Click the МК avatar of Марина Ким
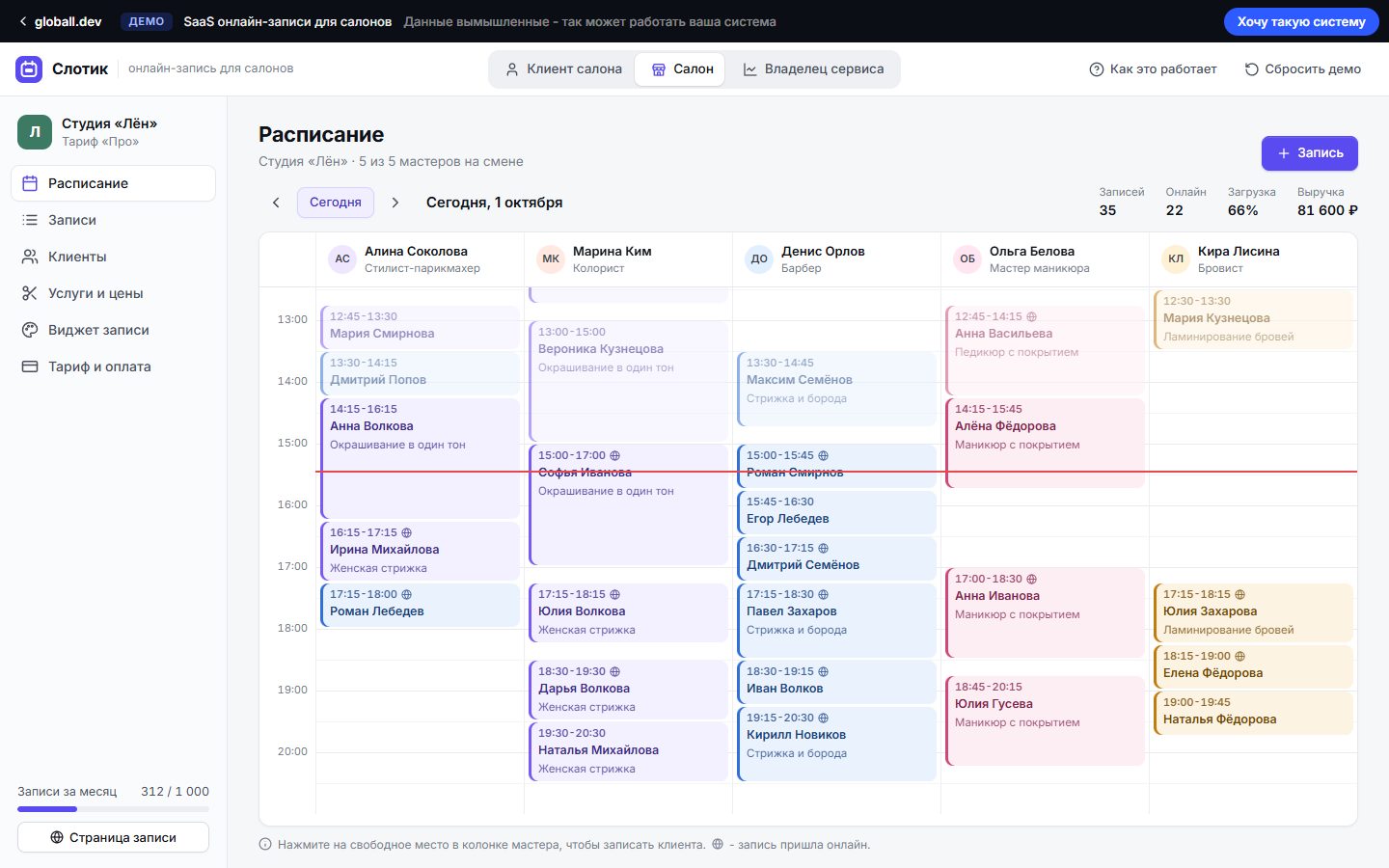Viewport: 1389px width, 868px height. [551, 258]
